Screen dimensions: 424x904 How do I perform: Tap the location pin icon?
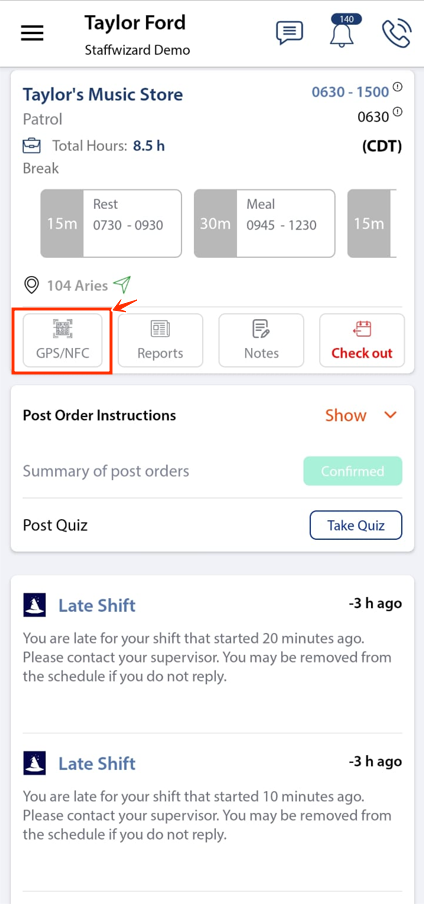tap(31, 285)
